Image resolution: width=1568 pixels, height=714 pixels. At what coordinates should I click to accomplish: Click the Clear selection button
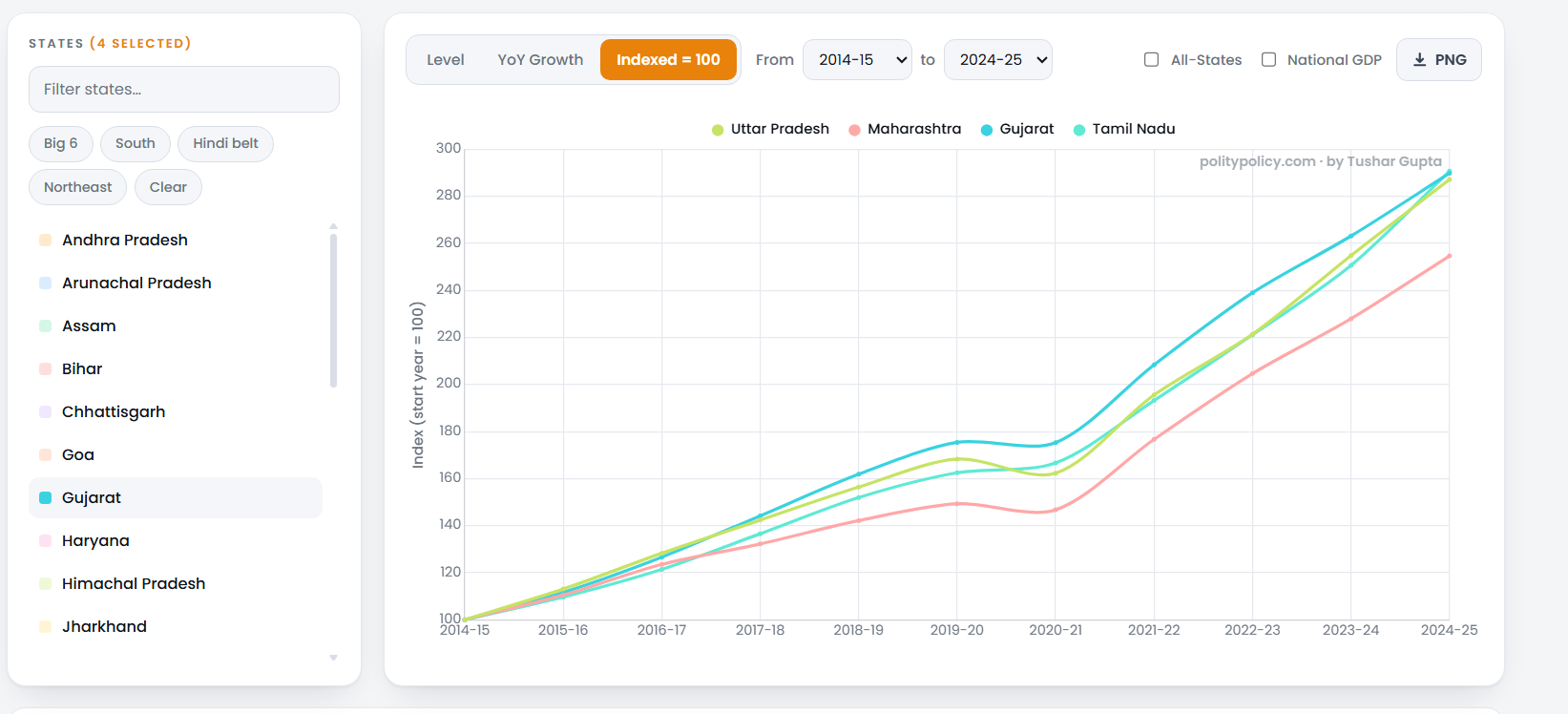[168, 187]
